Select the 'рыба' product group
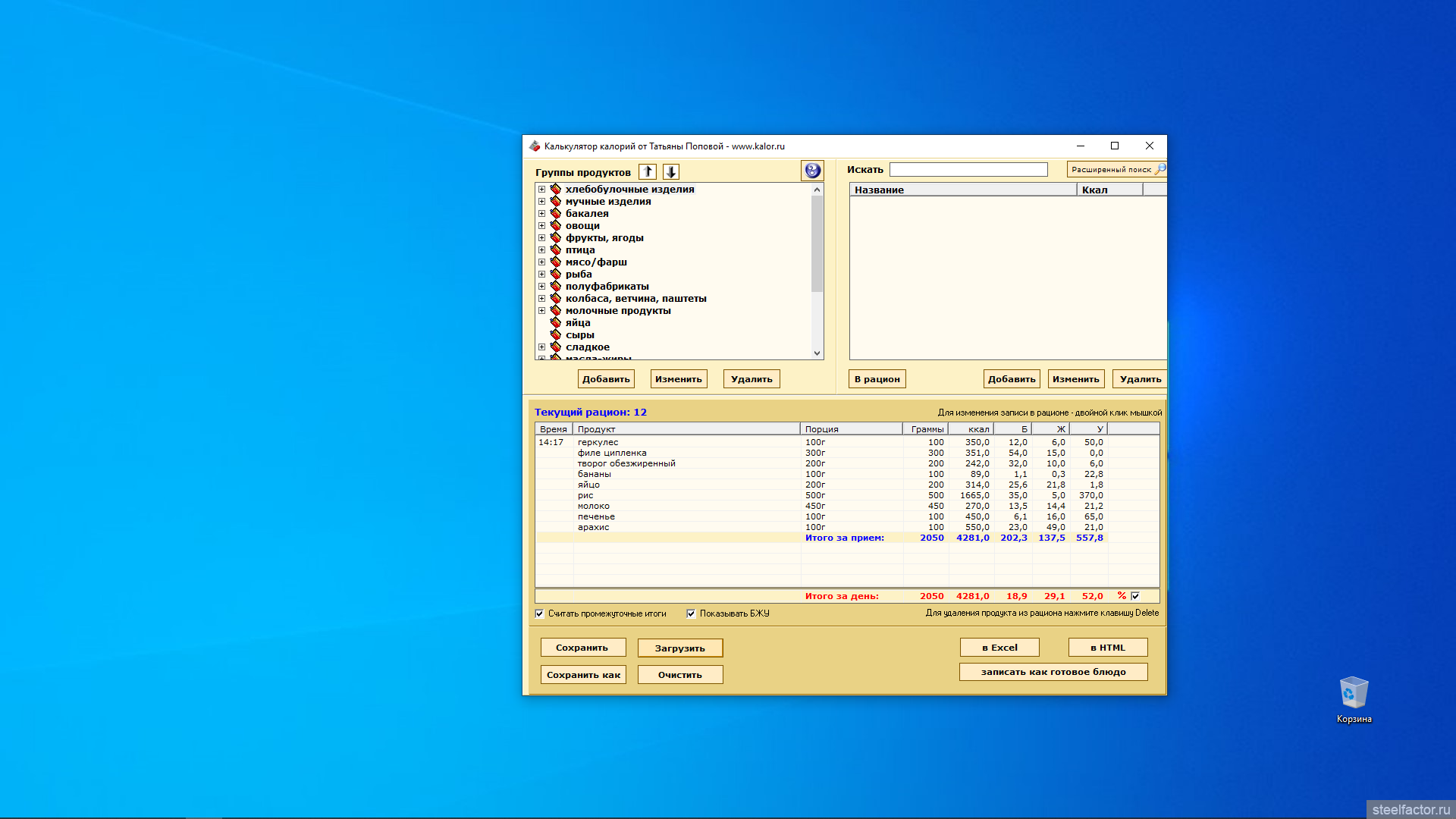The height and width of the screenshot is (819, 1456). [579, 275]
